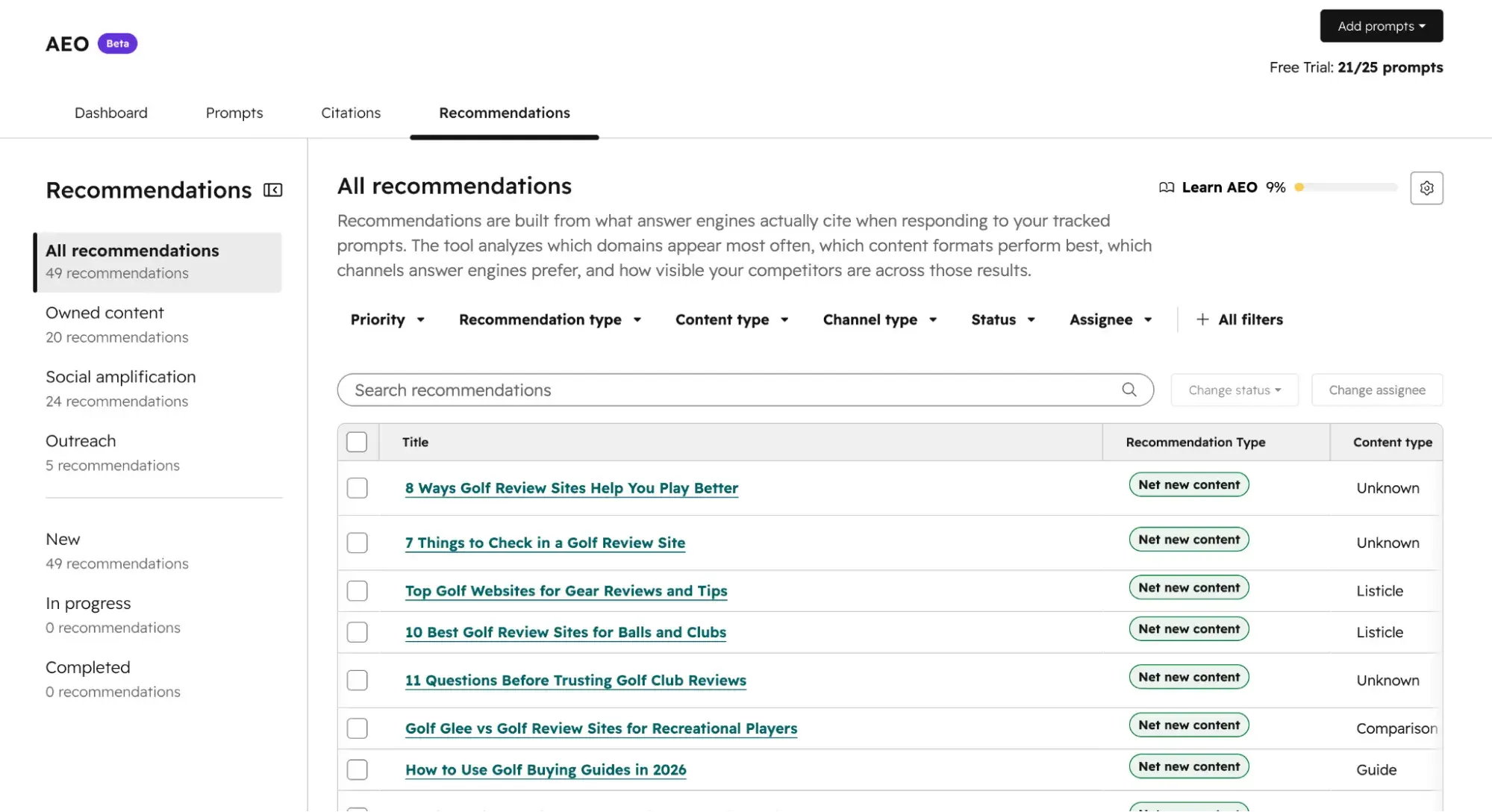
Task: Open 11 Questions Before Trusting Golf Club Reviews
Action: coord(575,680)
